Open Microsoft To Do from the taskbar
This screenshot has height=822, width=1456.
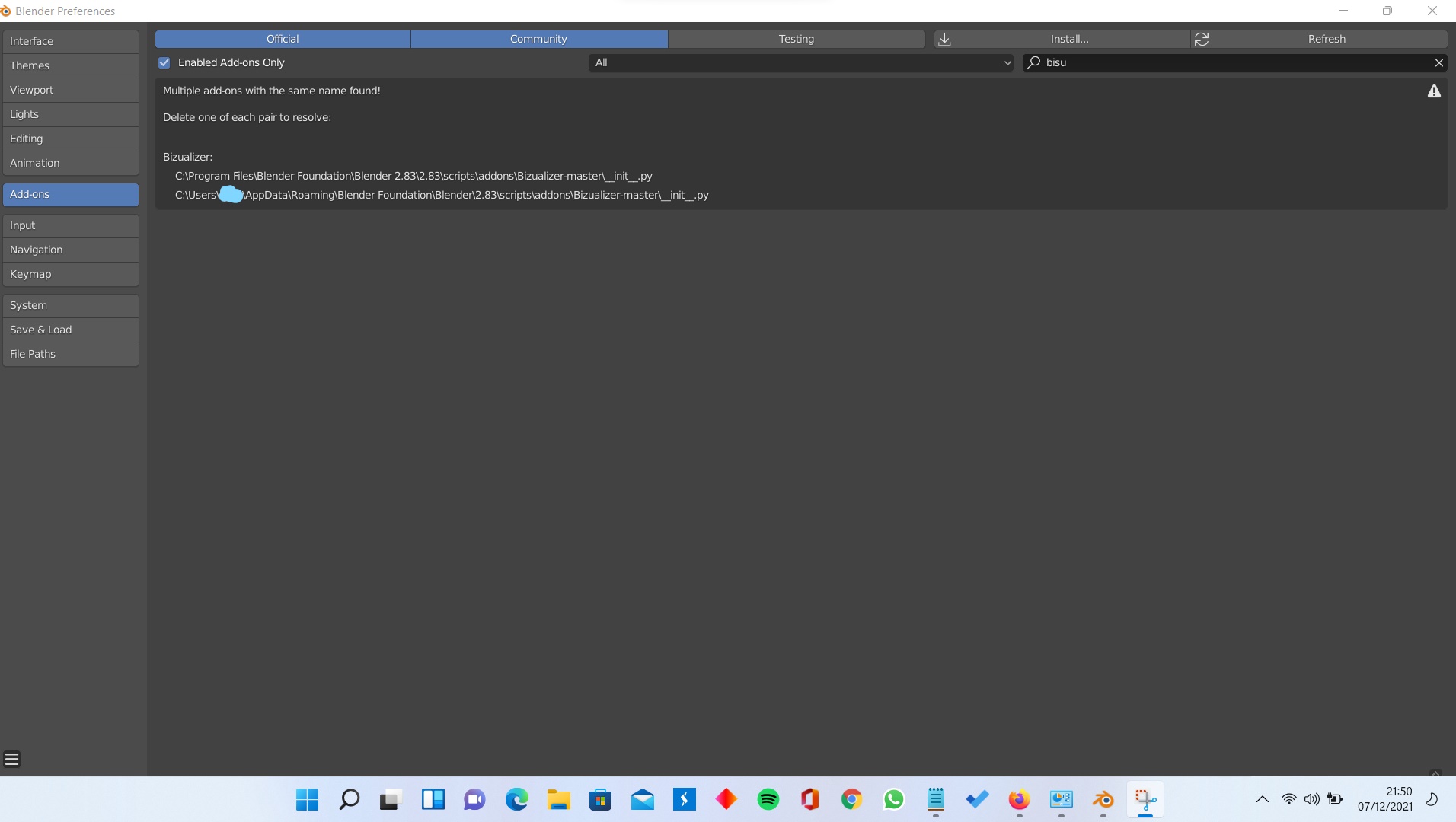[977, 799]
